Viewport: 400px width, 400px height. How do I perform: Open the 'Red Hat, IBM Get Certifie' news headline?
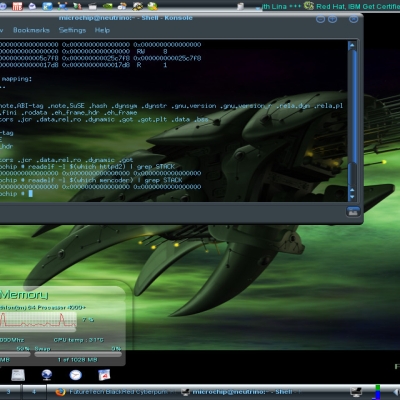click(358, 6)
